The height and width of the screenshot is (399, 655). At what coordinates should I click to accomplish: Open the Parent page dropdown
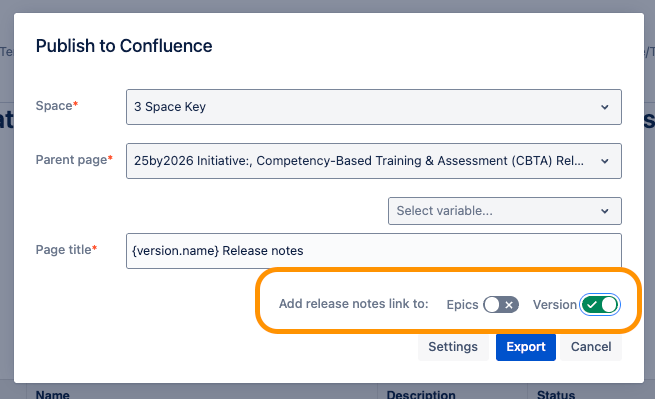(373, 161)
